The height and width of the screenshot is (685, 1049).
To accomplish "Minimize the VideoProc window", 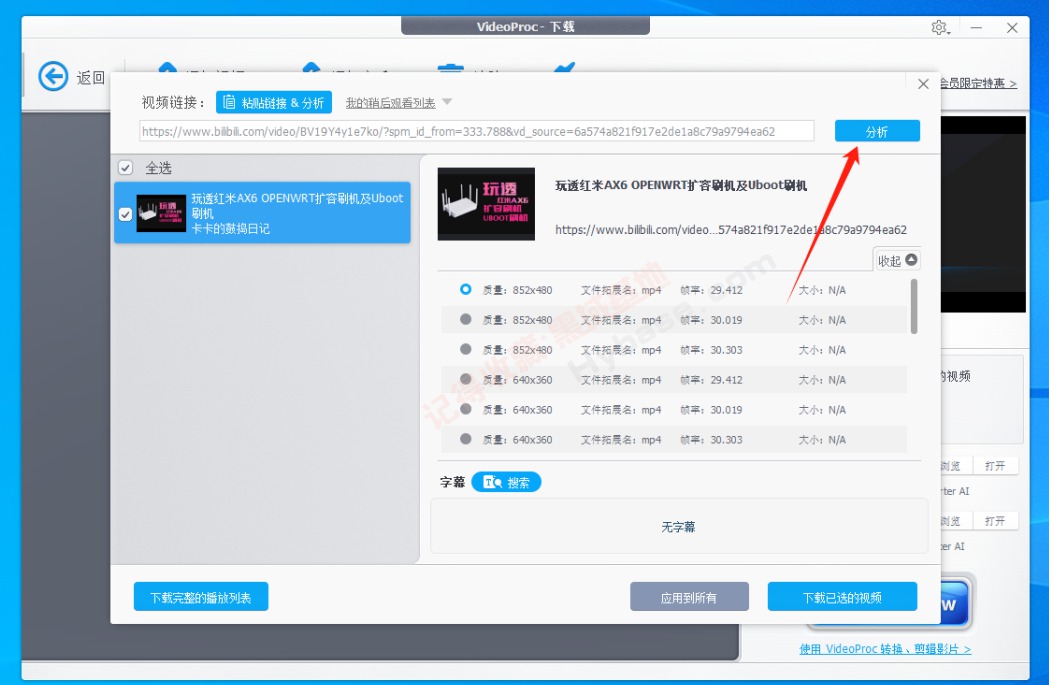I will (x=976, y=27).
